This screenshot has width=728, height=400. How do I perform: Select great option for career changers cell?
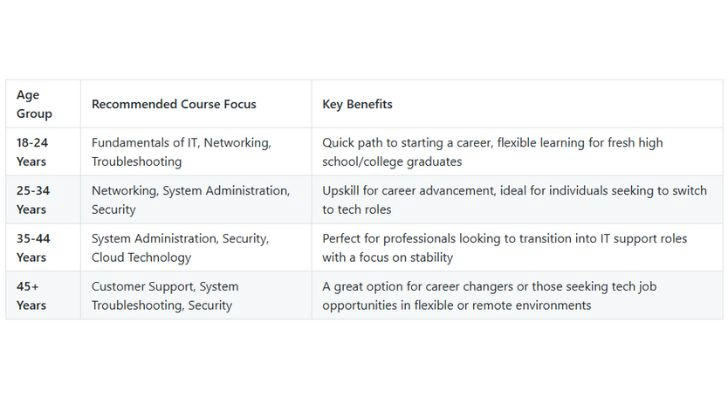[x=489, y=295]
